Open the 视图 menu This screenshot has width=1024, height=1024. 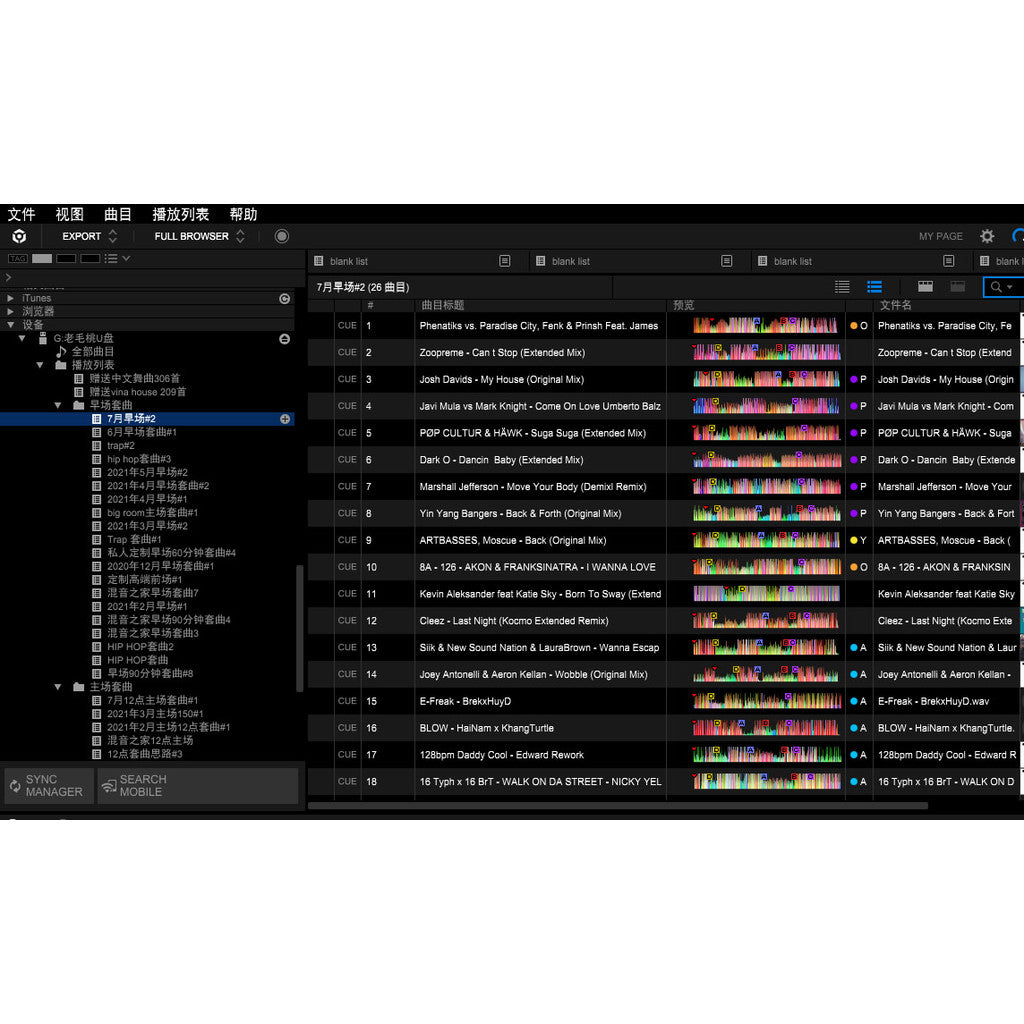69,214
